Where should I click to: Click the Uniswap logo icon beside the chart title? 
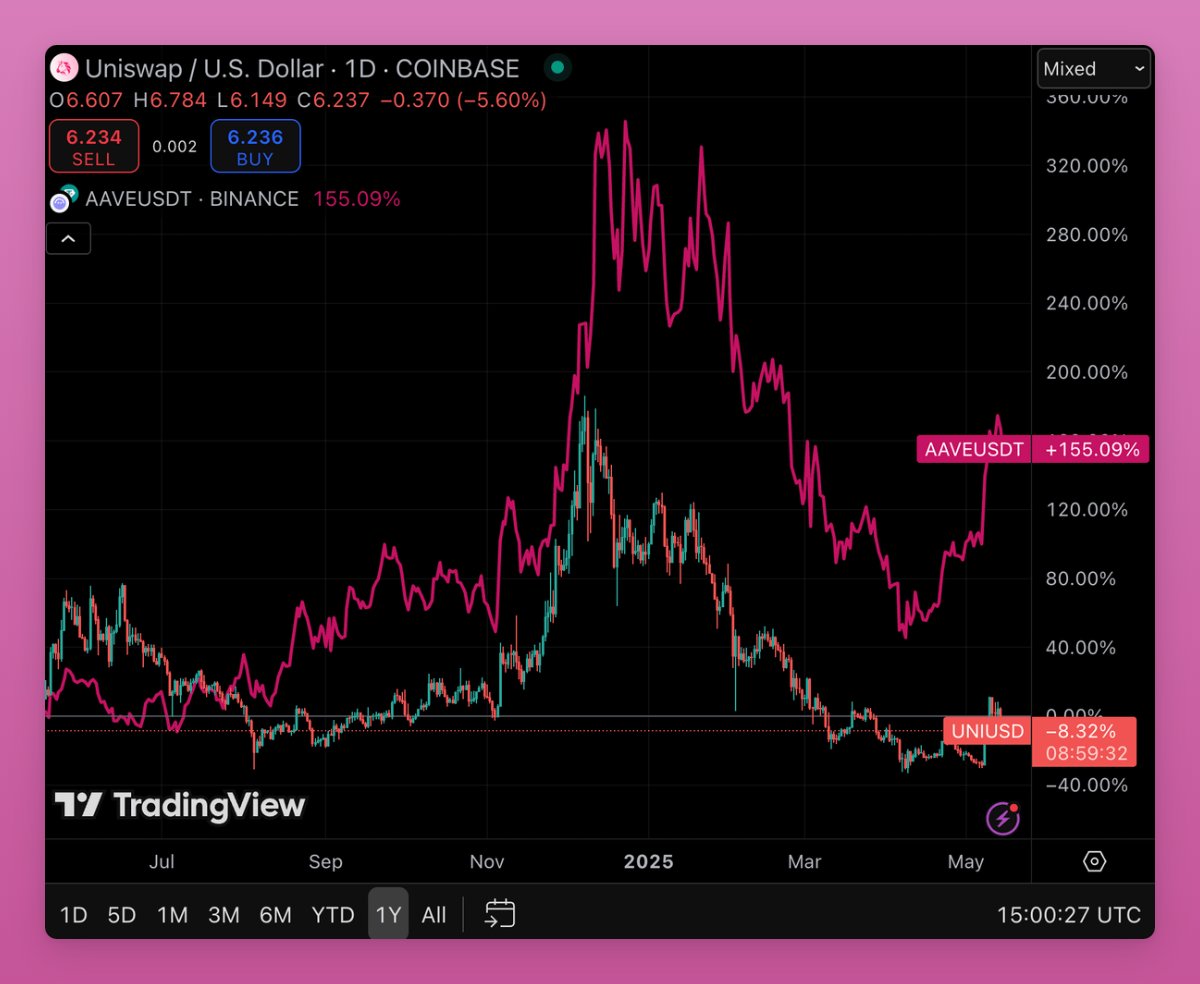tap(65, 68)
